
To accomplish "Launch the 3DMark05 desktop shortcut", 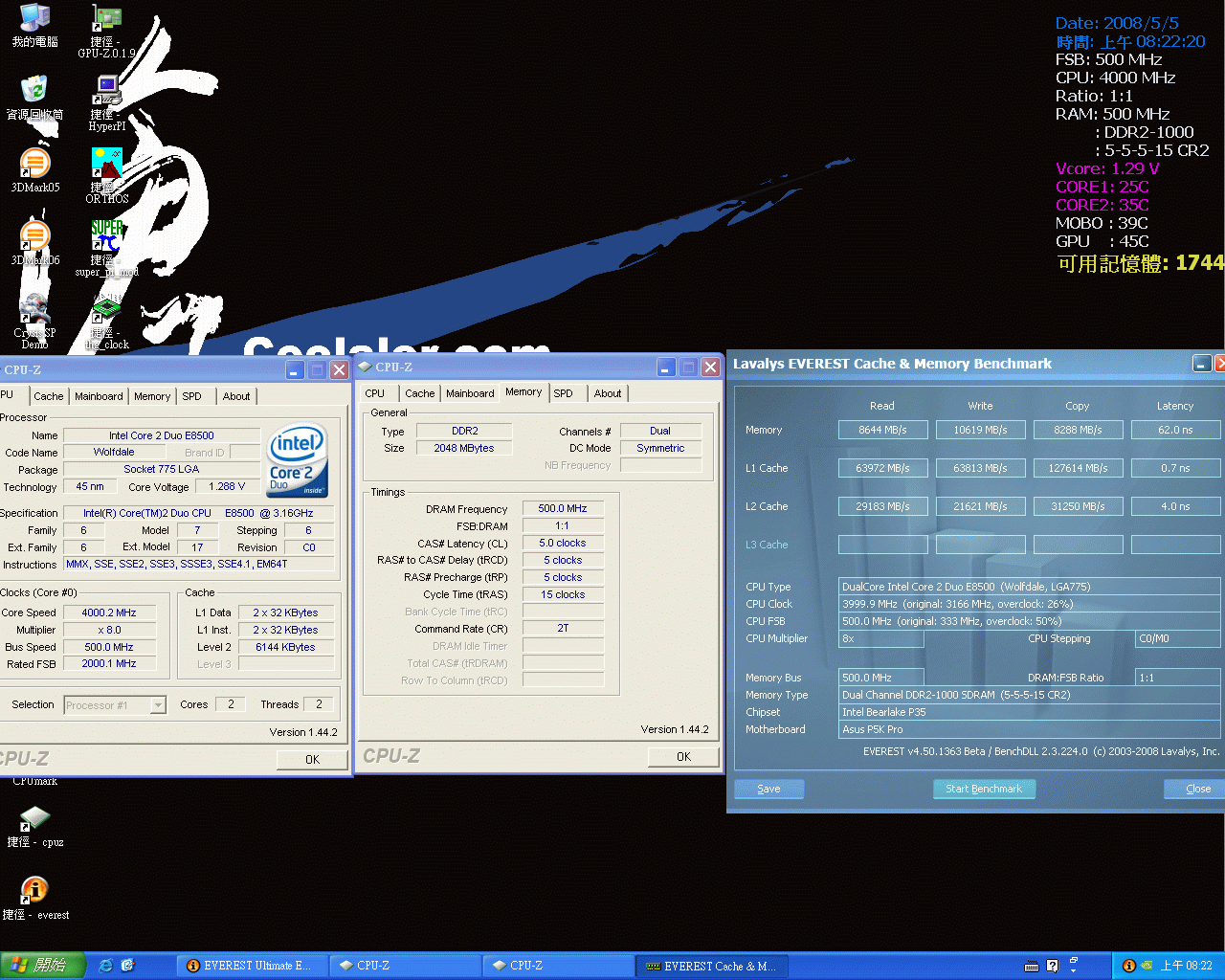I will coord(34,169).
